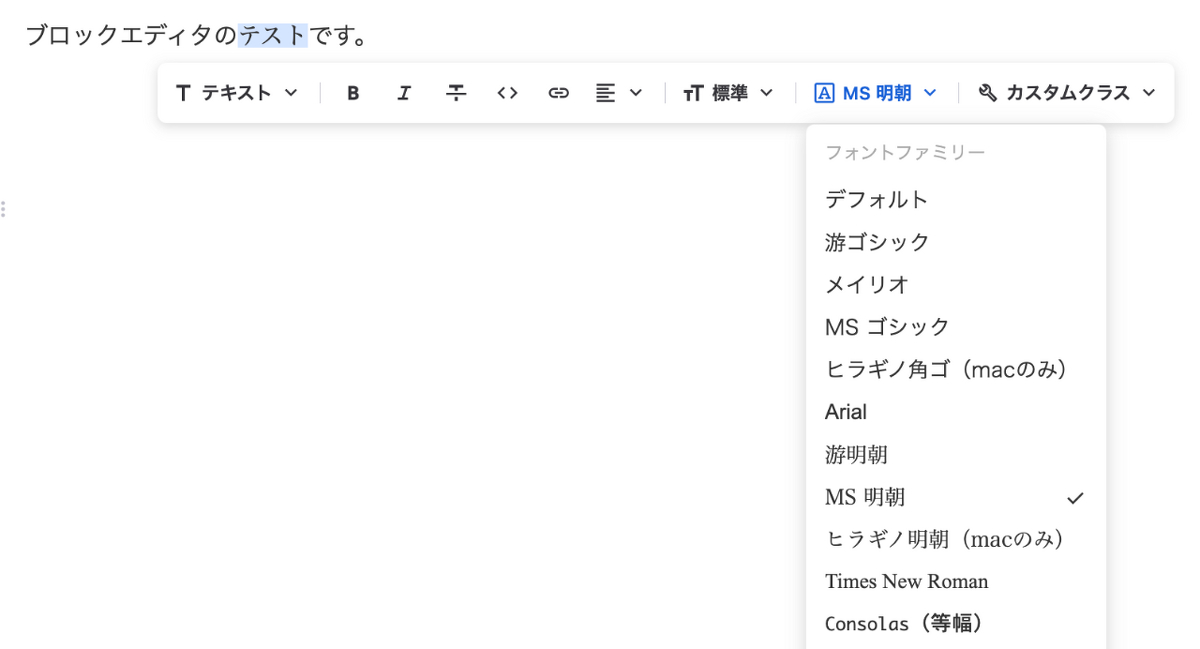Viewport: 1200px width, 649px height.
Task: Click the inline code icon
Action: pos(507,92)
